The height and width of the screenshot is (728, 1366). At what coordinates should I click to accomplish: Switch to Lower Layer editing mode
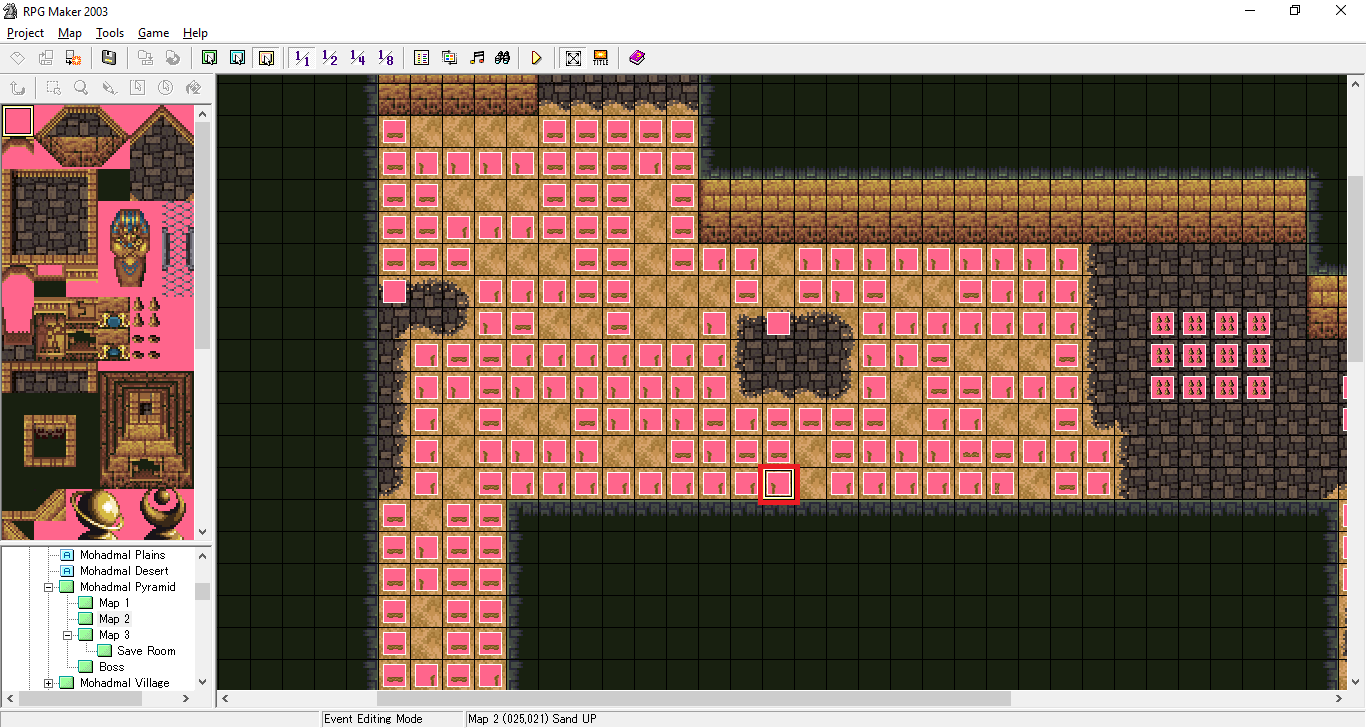(210, 58)
